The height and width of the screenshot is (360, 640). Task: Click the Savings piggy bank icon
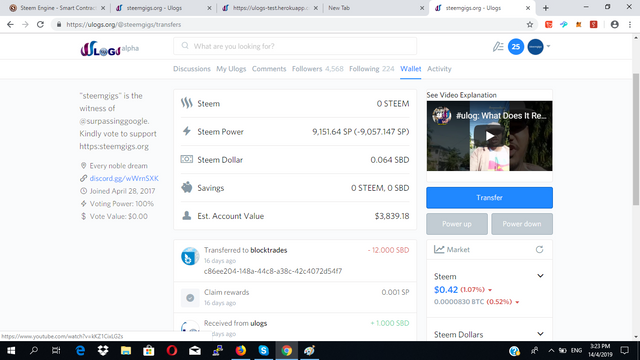click(187, 187)
